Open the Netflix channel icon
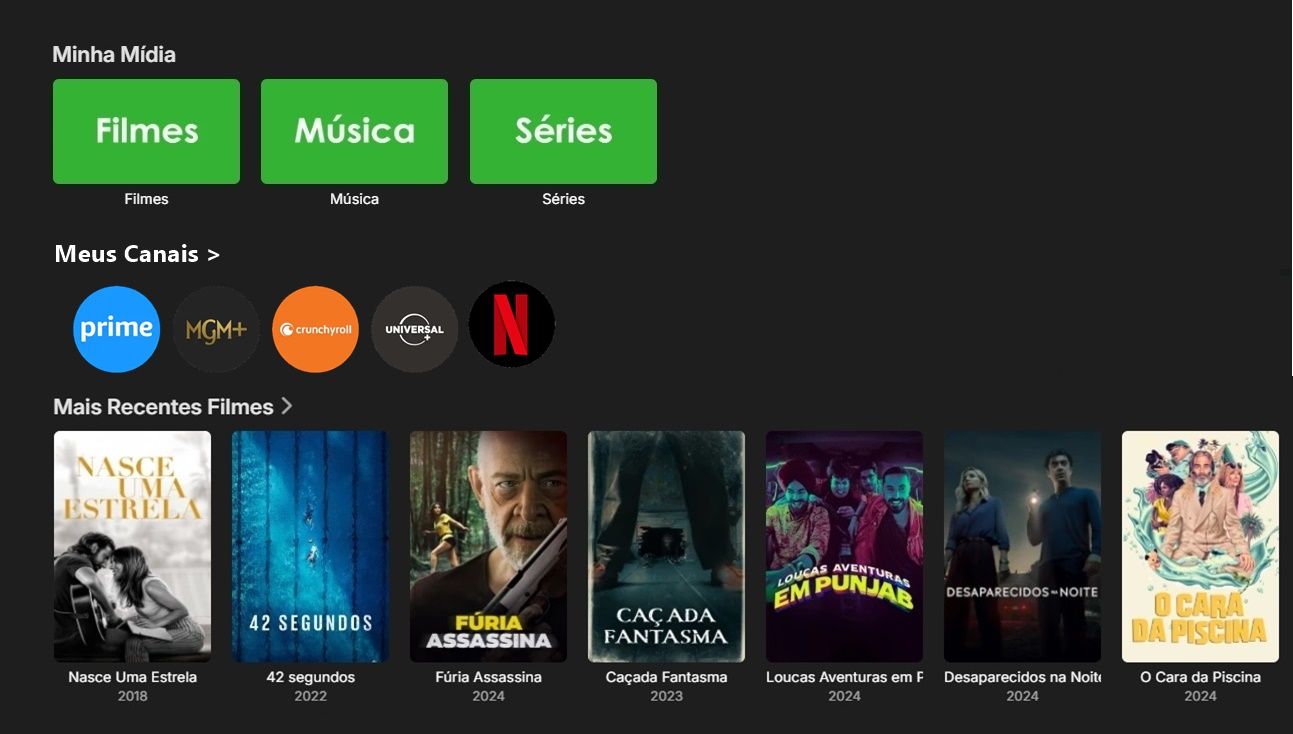The image size is (1293, 734). coord(512,324)
